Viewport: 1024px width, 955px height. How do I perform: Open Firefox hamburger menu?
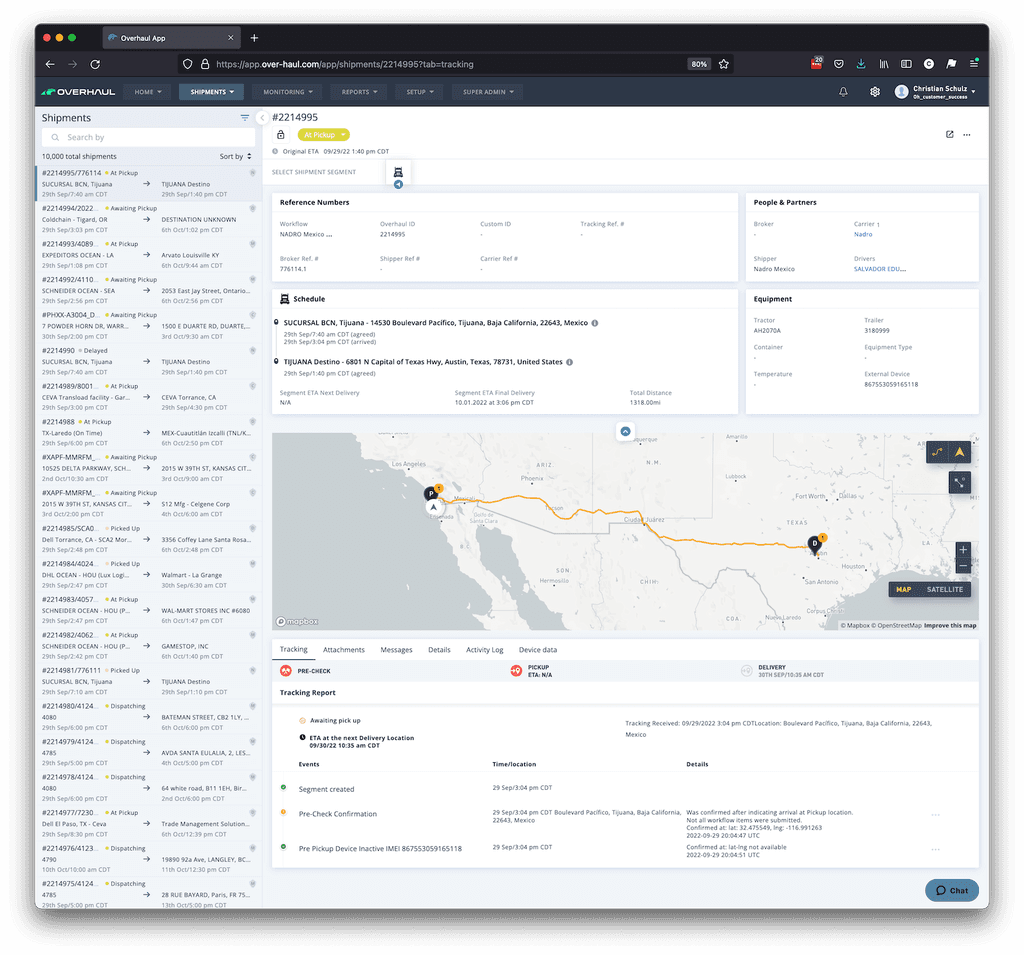pyautogui.click(x=974, y=64)
